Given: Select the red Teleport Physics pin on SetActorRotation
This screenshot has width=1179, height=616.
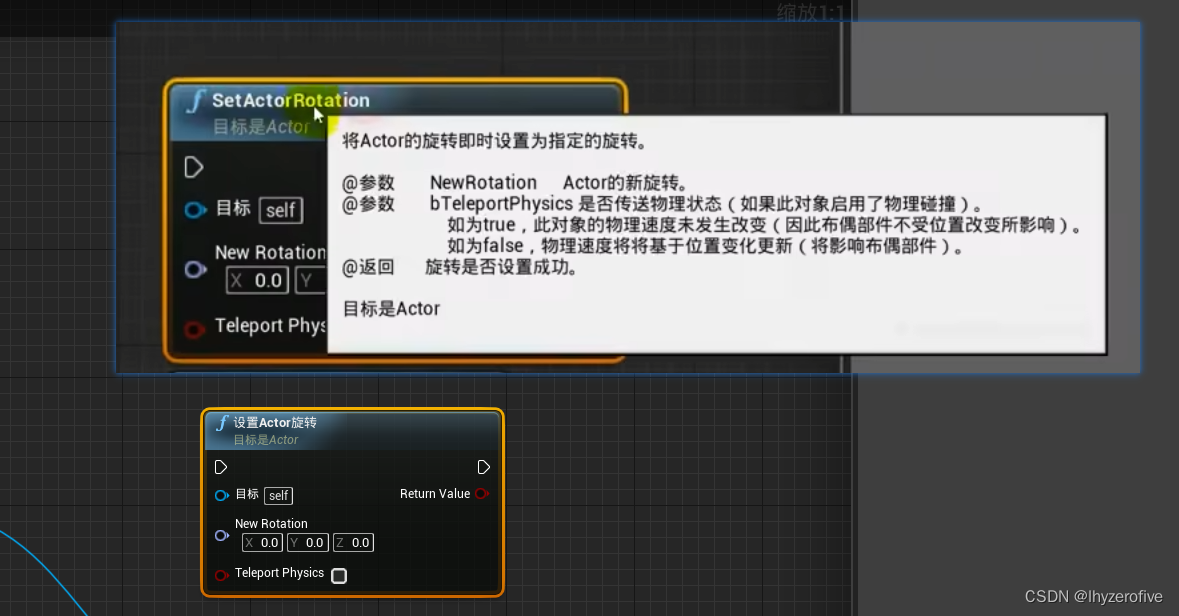Looking at the screenshot, I should 196,325.
